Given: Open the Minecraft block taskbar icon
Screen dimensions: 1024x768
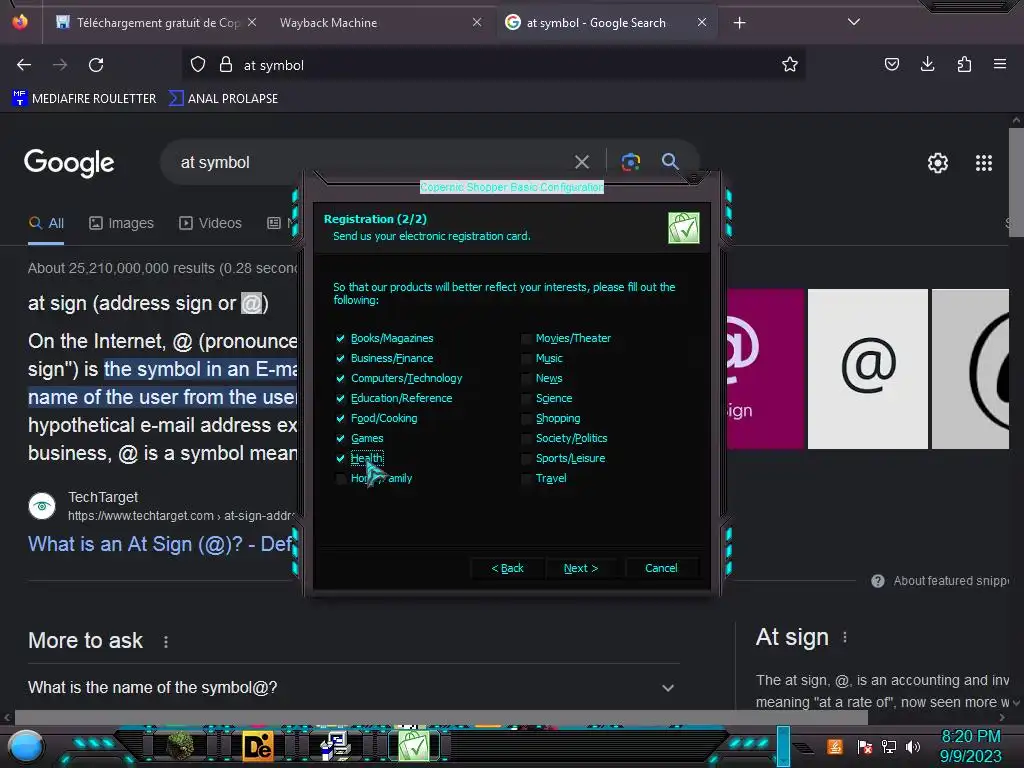Looking at the screenshot, I should pyautogui.click(x=180, y=745).
